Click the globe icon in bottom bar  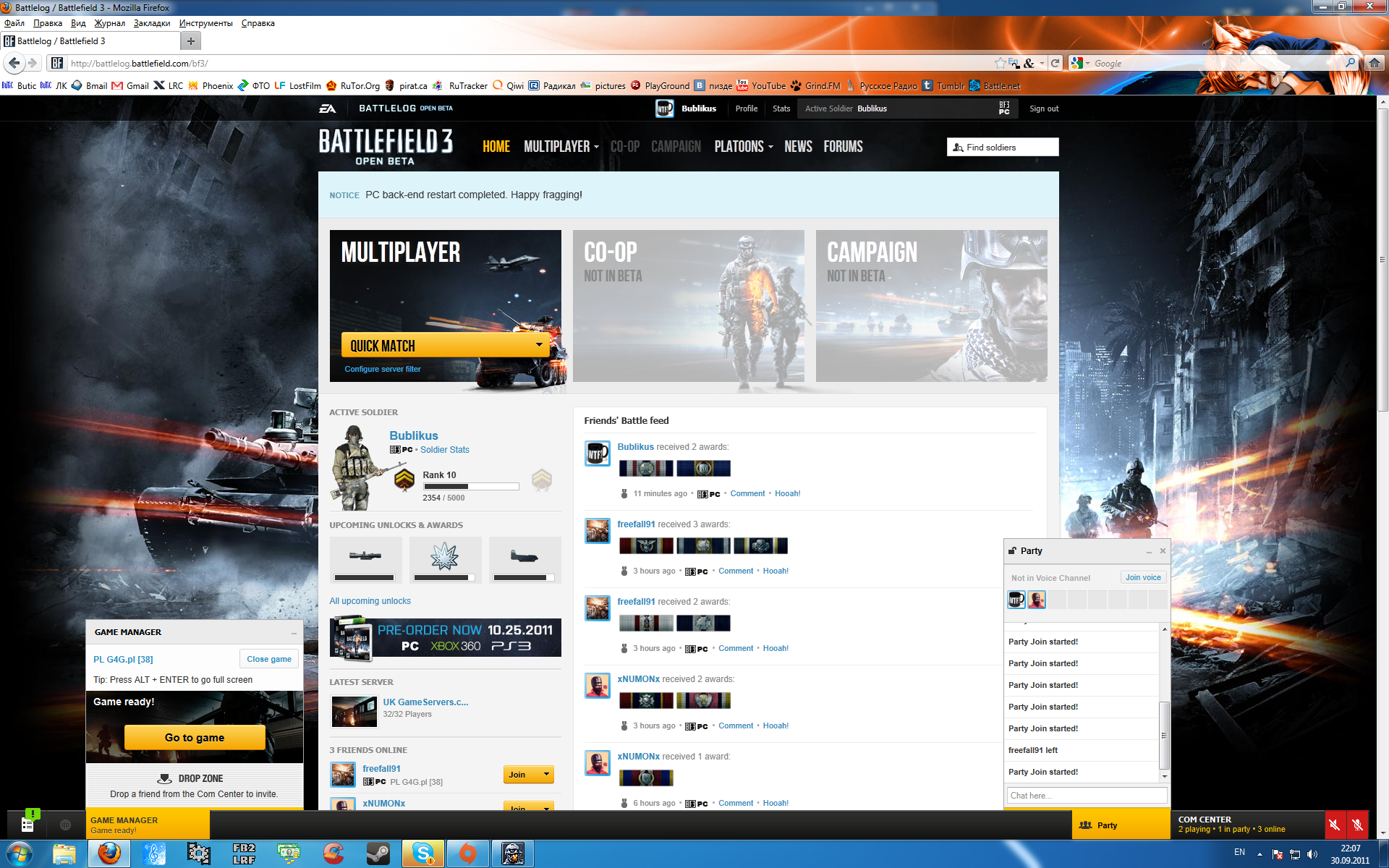[x=65, y=825]
